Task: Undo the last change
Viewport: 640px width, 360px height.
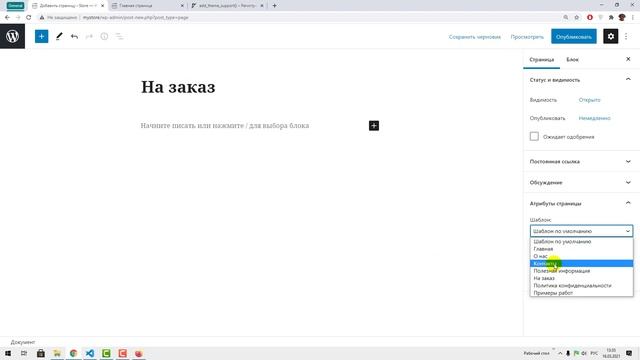Action: [x=74, y=36]
